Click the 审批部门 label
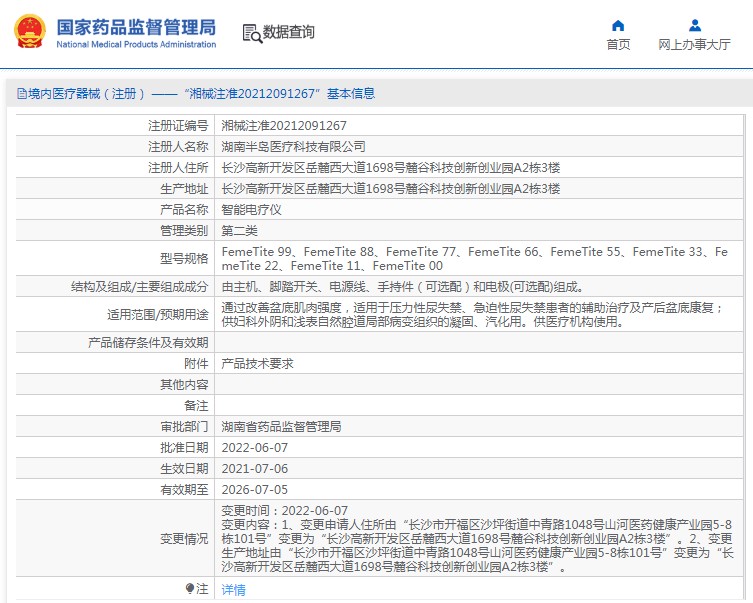Viewport: 753px width, 603px height. point(184,427)
